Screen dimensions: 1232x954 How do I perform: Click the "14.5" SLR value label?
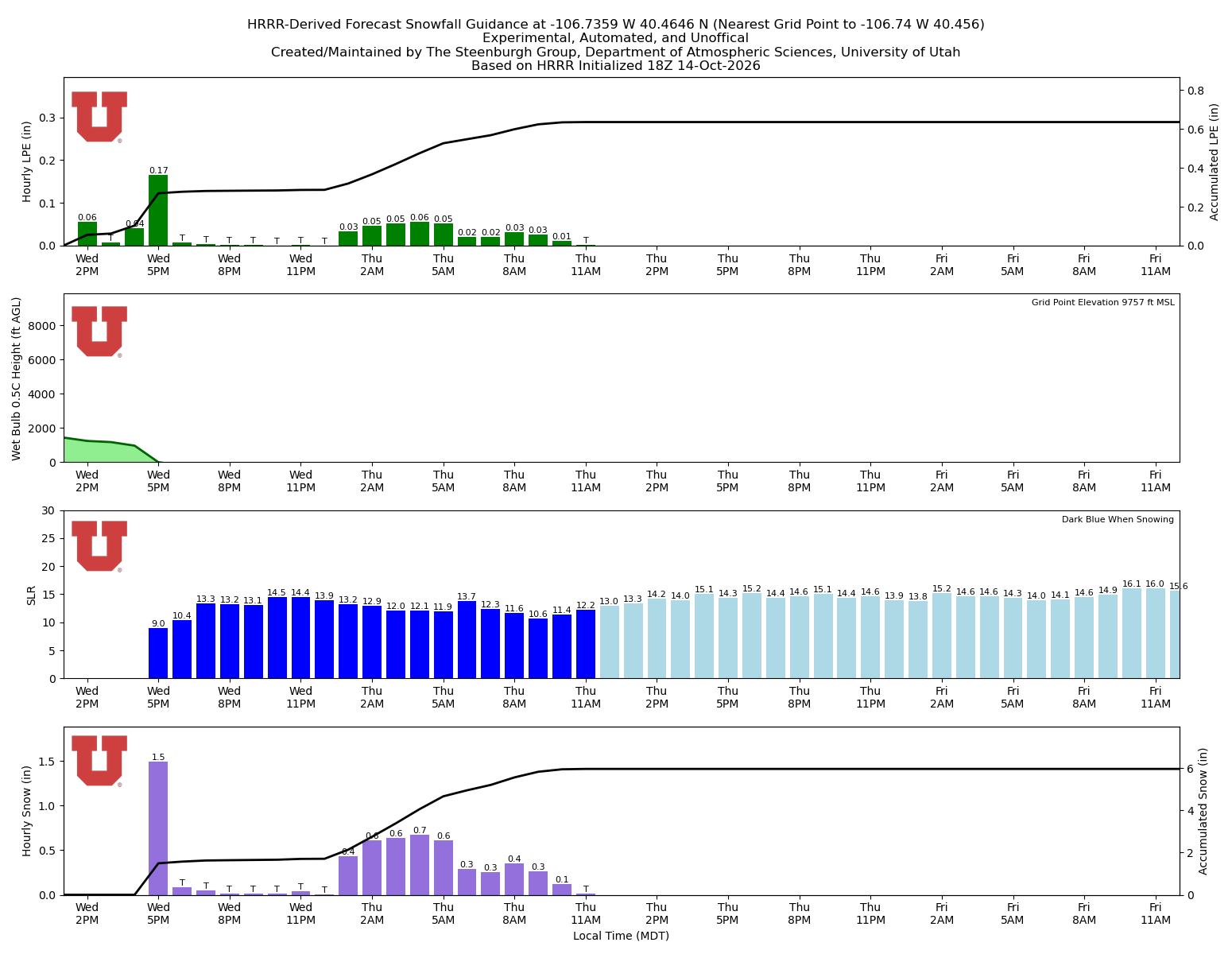pos(277,592)
